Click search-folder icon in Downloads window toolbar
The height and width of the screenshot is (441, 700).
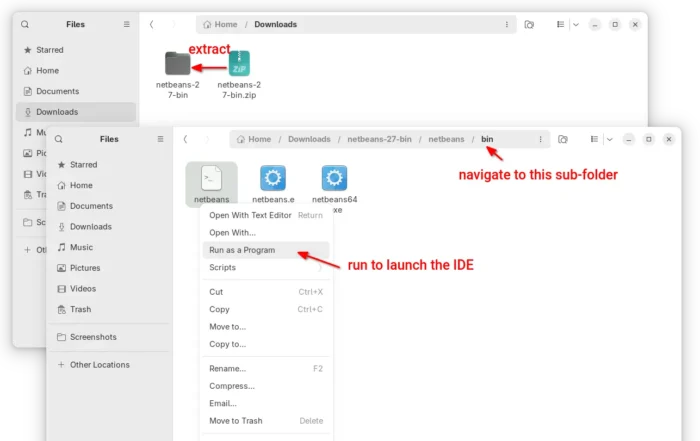click(529, 25)
